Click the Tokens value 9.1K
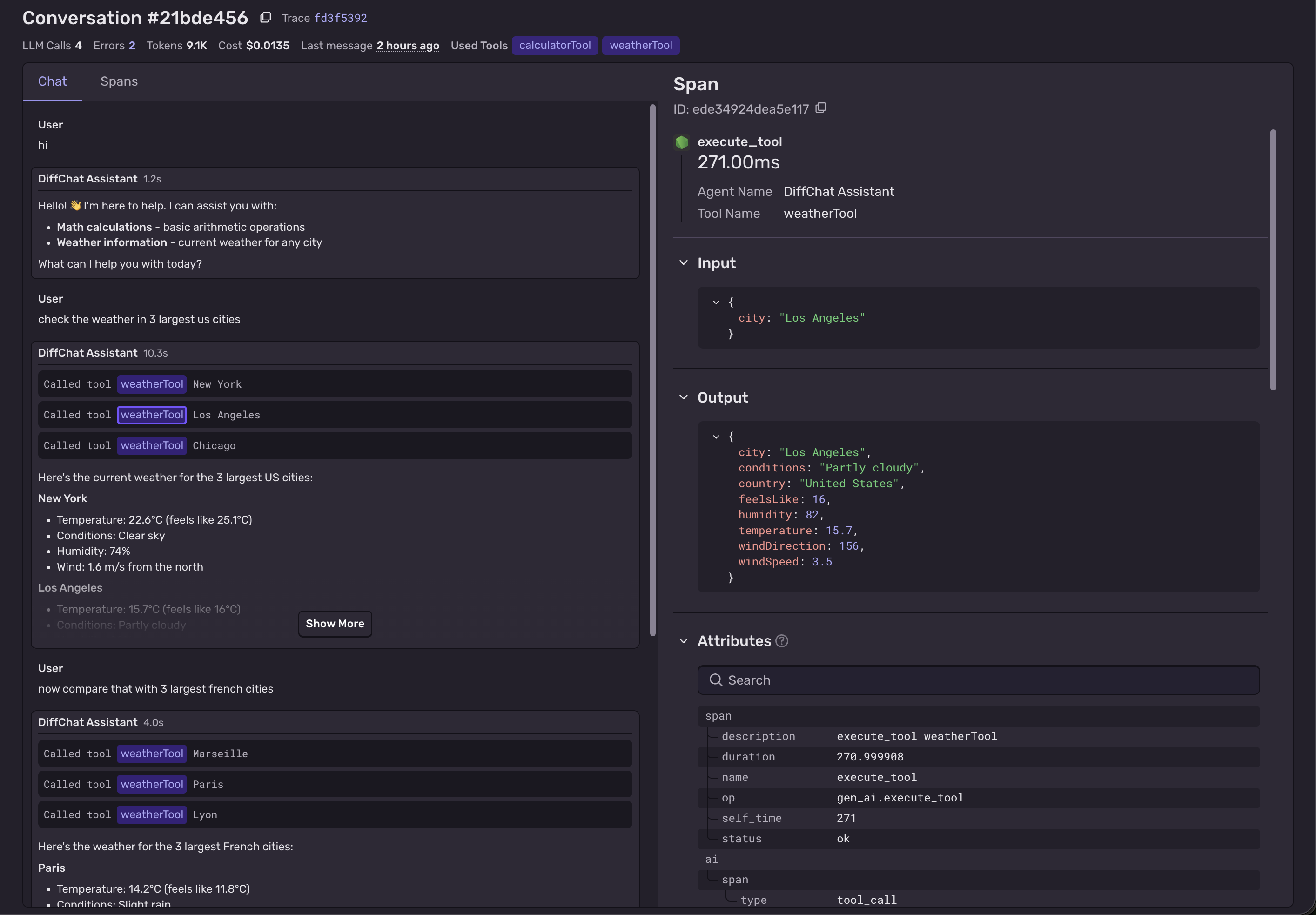 196,45
